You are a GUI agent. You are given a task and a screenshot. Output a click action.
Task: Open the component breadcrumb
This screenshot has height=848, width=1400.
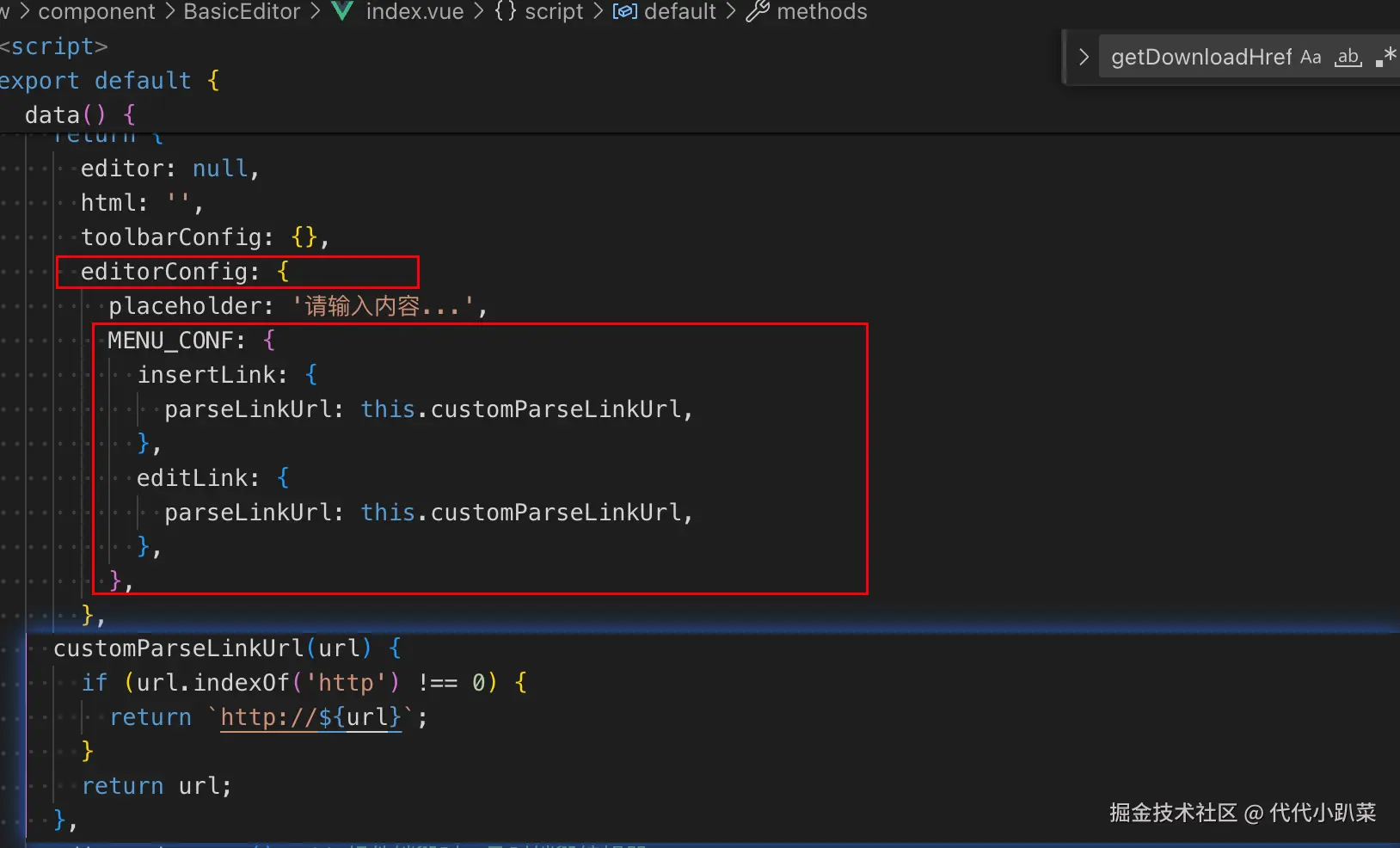(97, 12)
